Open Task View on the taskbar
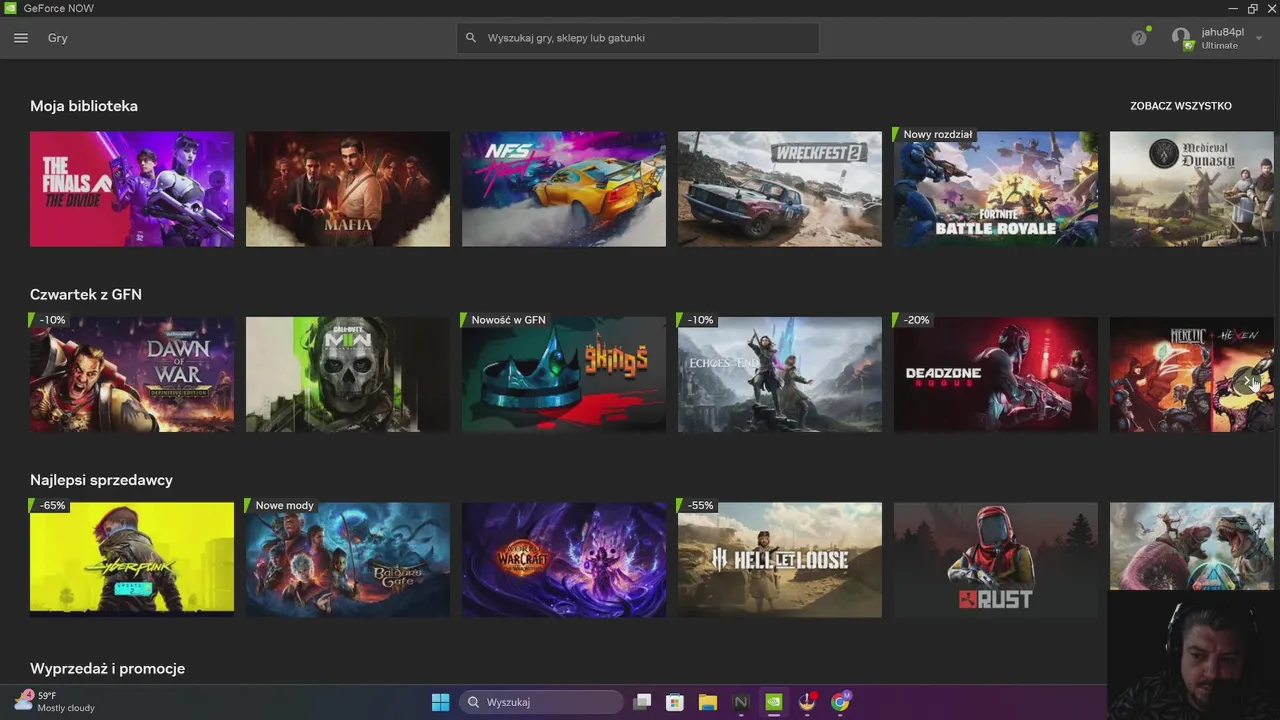This screenshot has width=1280, height=720. [642, 702]
